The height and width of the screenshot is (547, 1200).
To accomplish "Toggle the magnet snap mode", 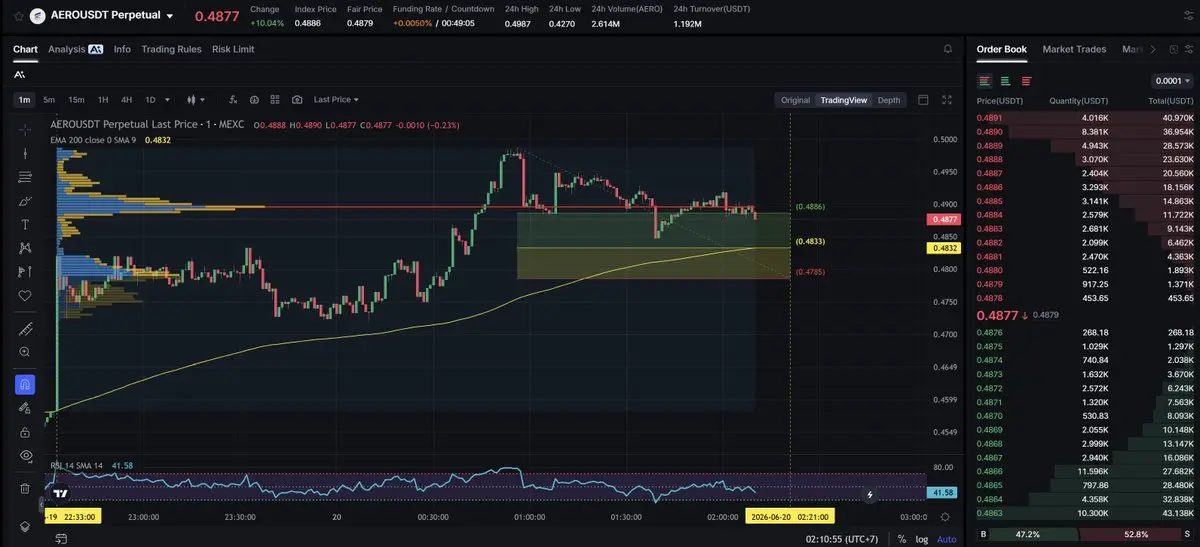I will pyautogui.click(x=25, y=384).
